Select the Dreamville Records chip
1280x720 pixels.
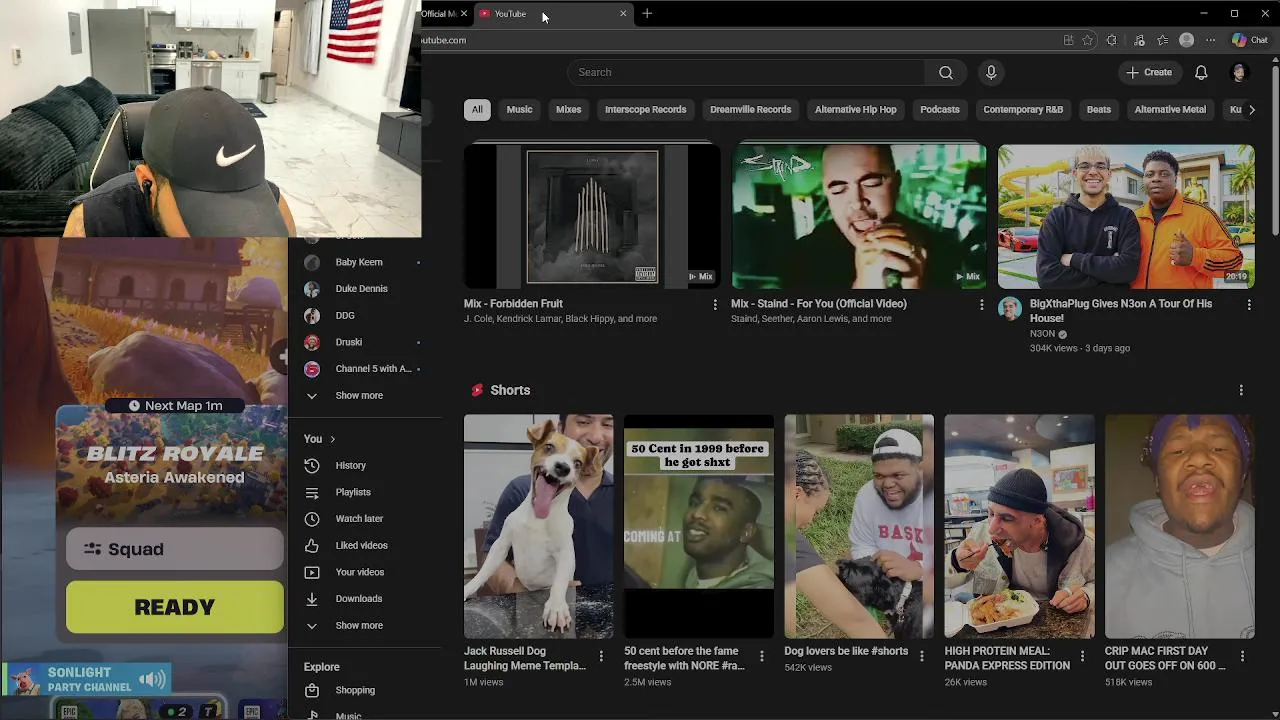point(750,110)
